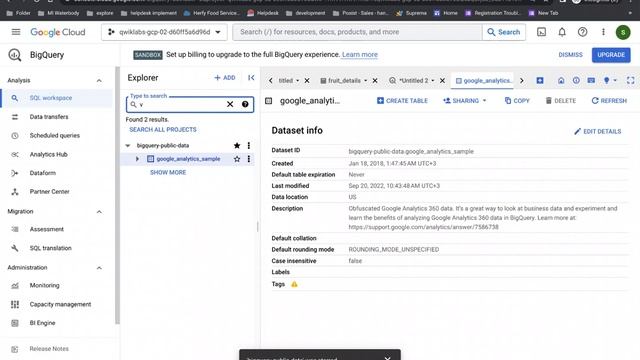
Task: Click Learn more billing link
Action: click(360, 55)
